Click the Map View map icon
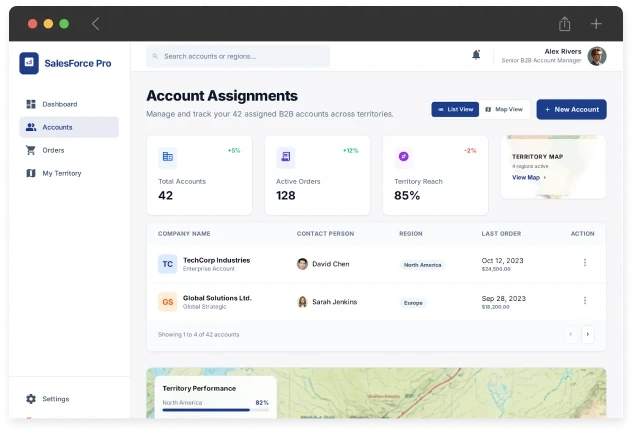The width and height of the screenshot is (634, 433). [x=488, y=110]
